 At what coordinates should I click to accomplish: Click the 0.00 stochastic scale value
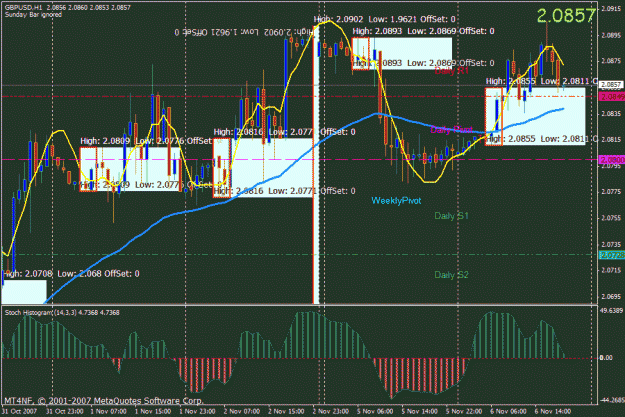pyautogui.click(x=606, y=358)
